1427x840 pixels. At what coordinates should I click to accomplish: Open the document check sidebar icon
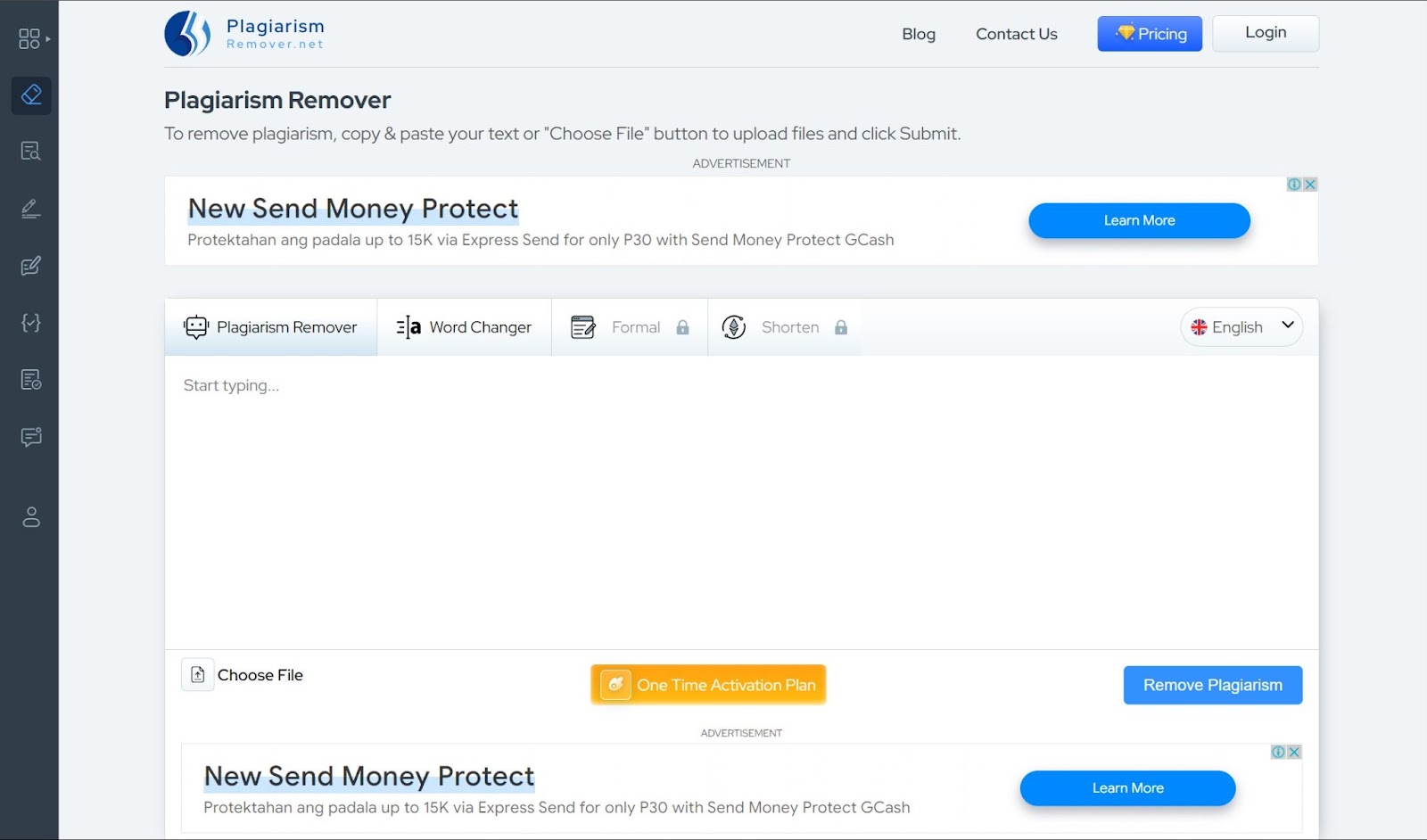click(31, 380)
